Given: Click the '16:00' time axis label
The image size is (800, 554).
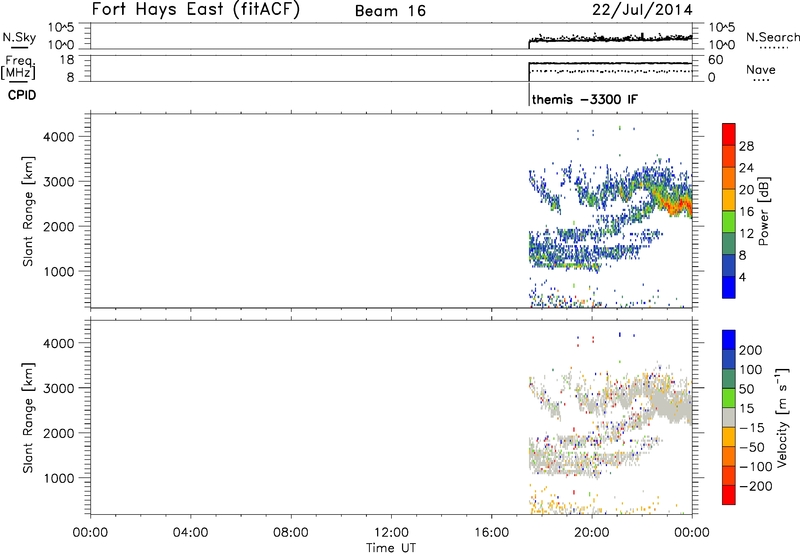Looking at the screenshot, I should (491, 533).
